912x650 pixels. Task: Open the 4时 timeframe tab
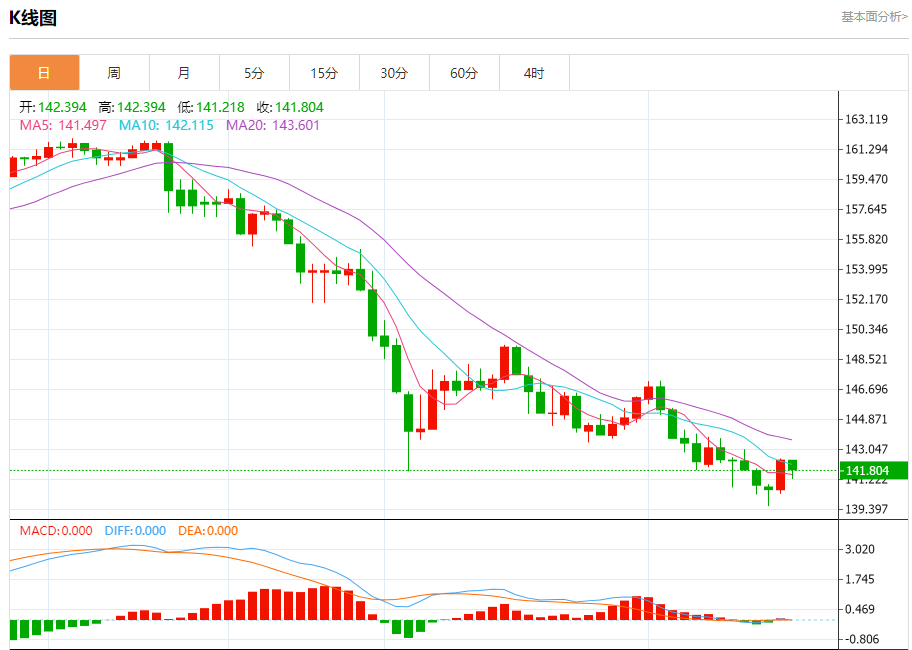[x=534, y=73]
